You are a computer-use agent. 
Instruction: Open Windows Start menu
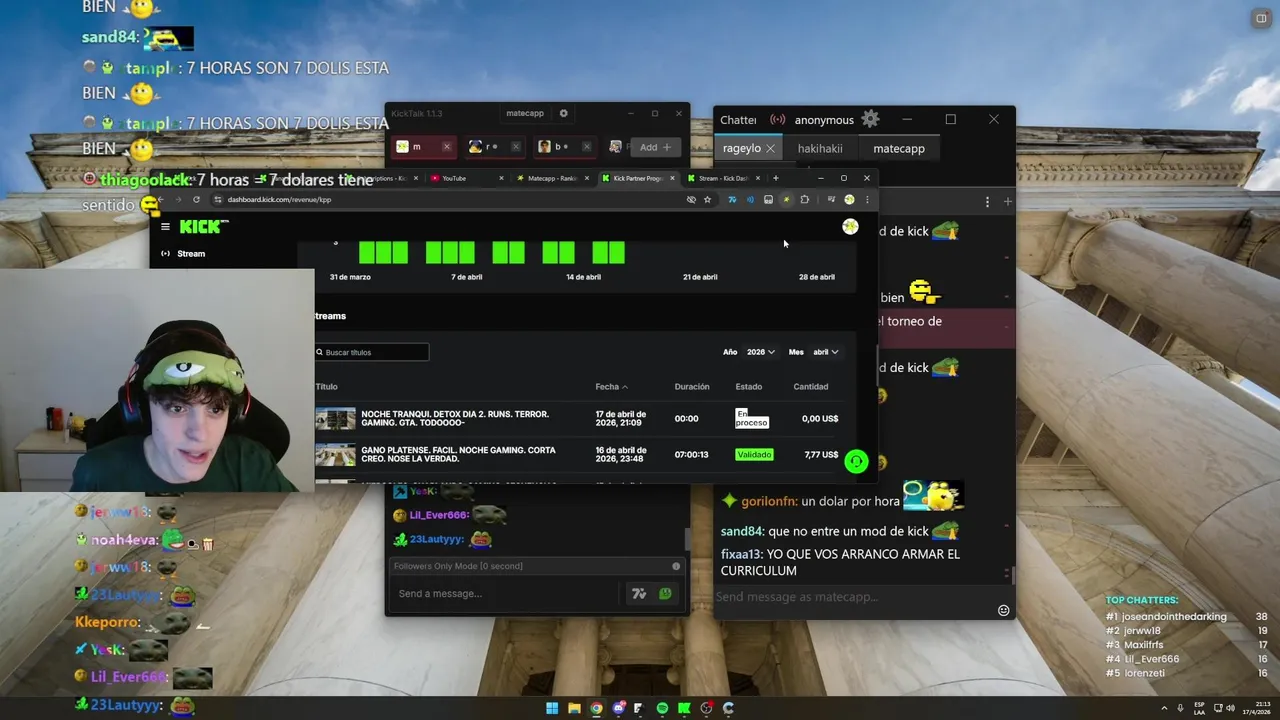[x=552, y=708]
